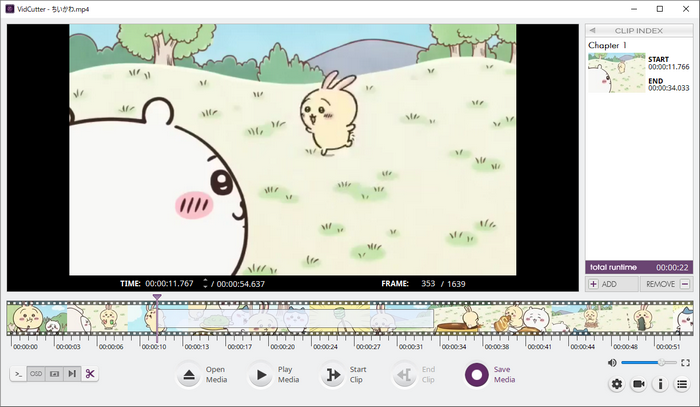Mute audio using the speaker icon
This screenshot has height=407, width=700.
612,362
